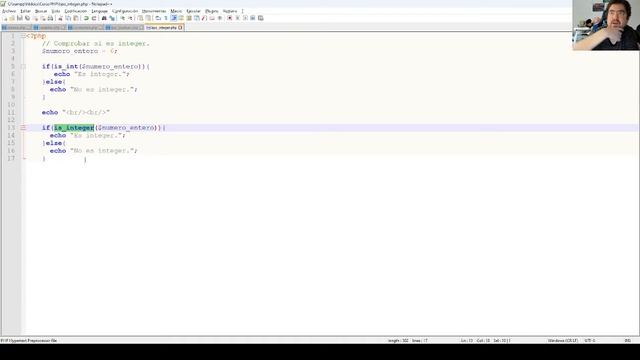Image resolution: width=640 pixels, height=360 pixels.
Task: Redo the last edit via the toolbar
Action: (x=93, y=18)
